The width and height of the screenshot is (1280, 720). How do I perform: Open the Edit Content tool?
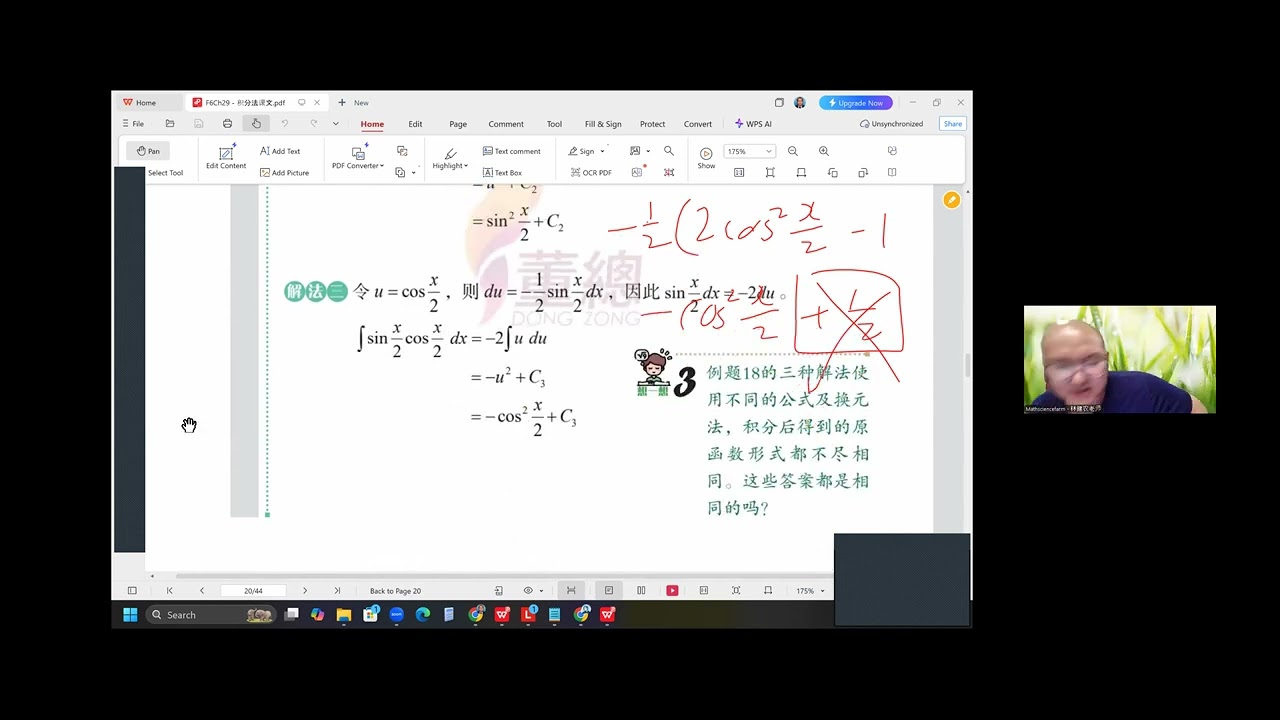[226, 156]
